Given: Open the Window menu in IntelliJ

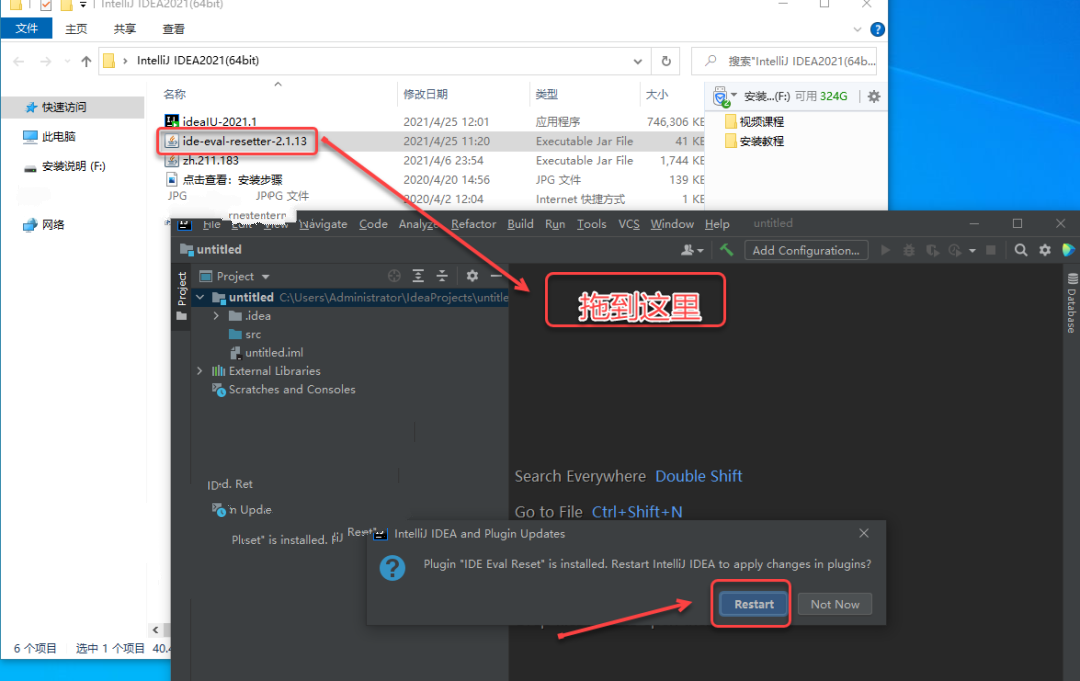Looking at the screenshot, I should [x=672, y=224].
